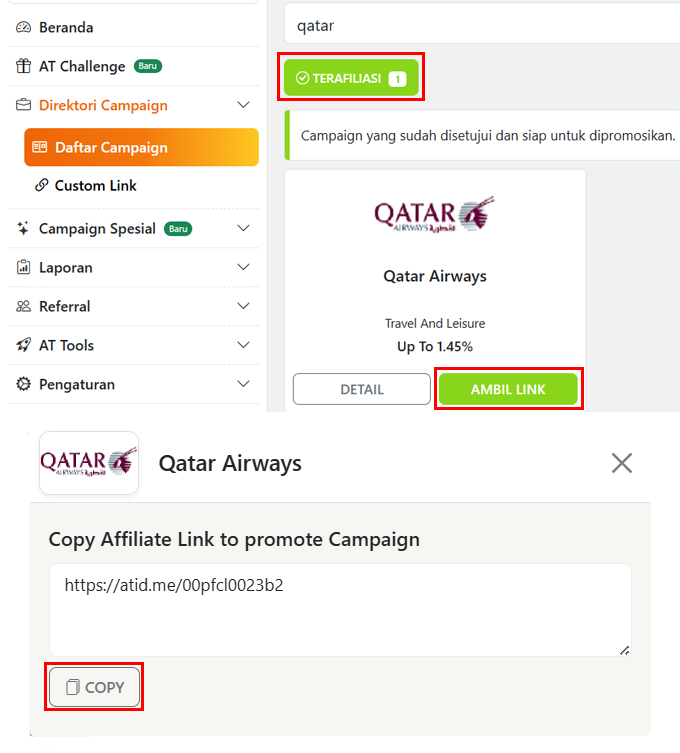Click the Referral people icon
This screenshot has width=680, height=753.
24,307
